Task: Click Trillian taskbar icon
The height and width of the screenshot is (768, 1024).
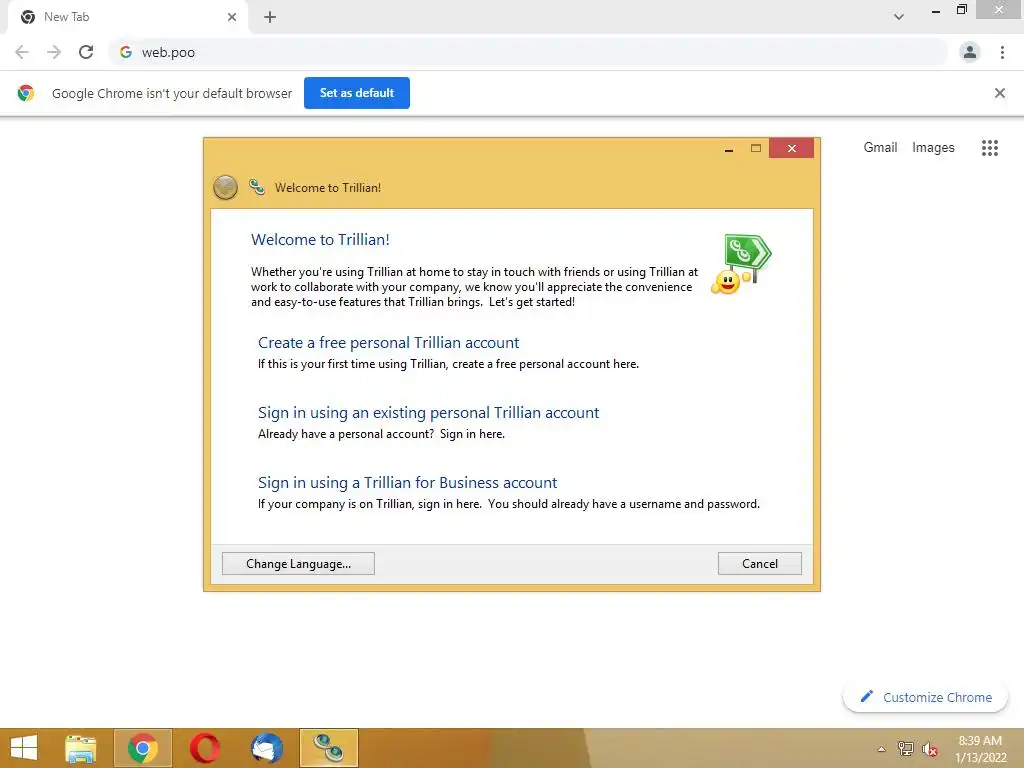Action: coord(328,748)
